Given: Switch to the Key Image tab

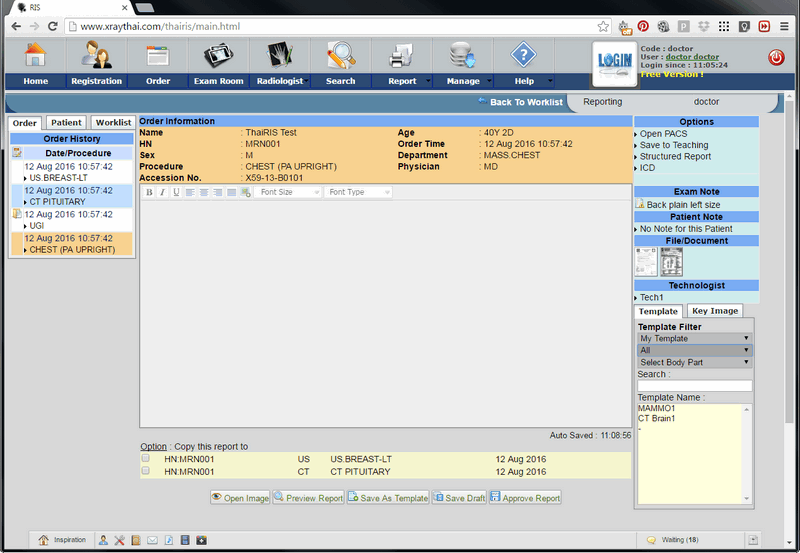Looking at the screenshot, I should pyautogui.click(x=715, y=311).
